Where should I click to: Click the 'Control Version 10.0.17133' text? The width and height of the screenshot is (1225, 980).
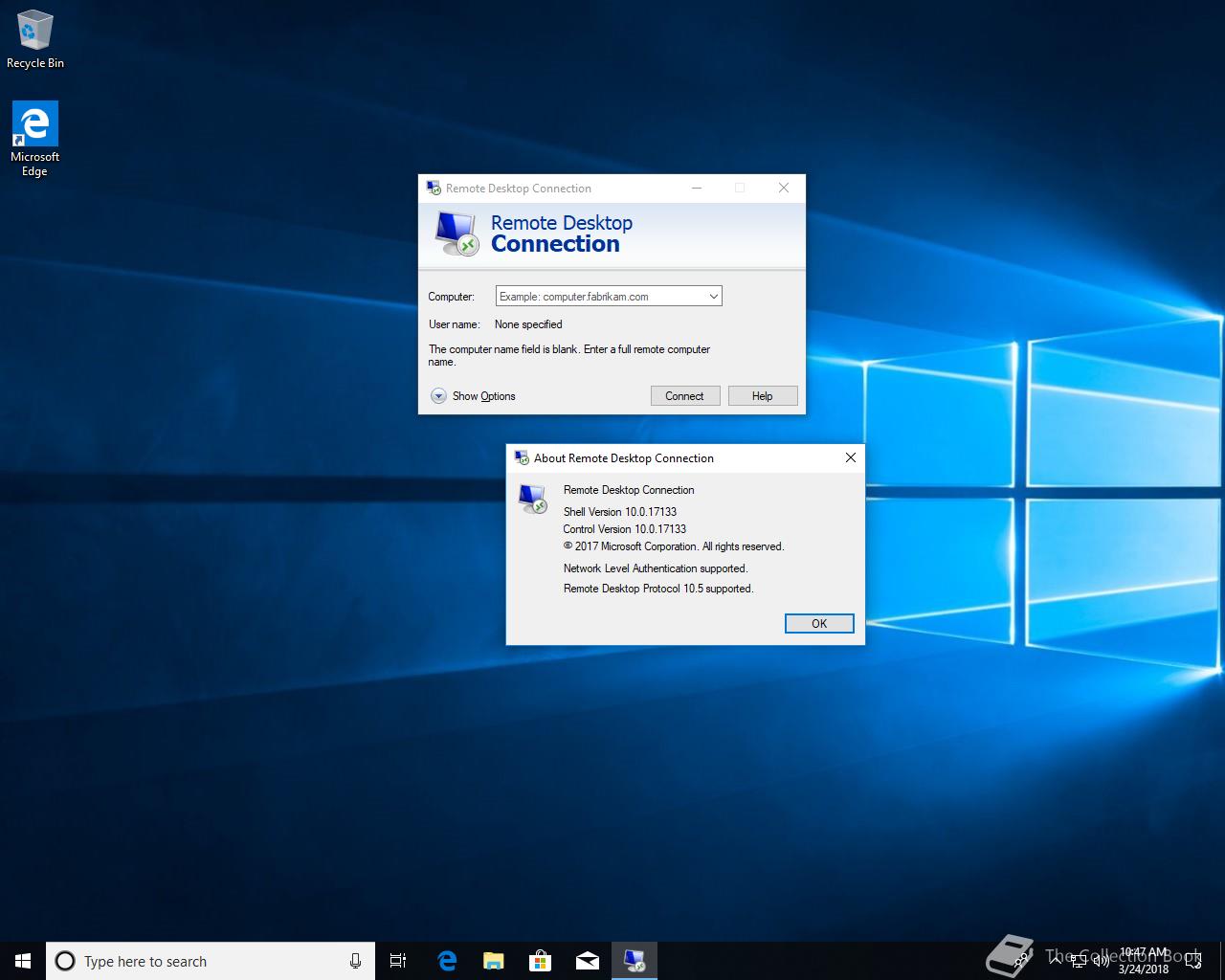[x=625, y=529]
